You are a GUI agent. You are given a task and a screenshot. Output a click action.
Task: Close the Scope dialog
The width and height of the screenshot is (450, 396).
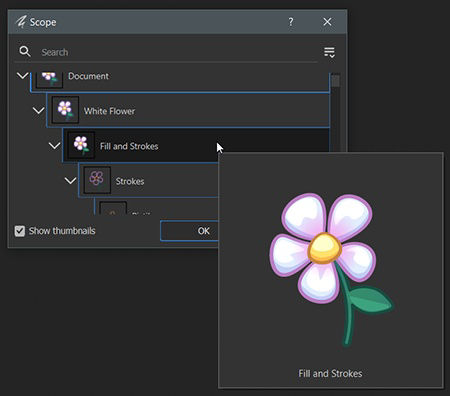[327, 22]
